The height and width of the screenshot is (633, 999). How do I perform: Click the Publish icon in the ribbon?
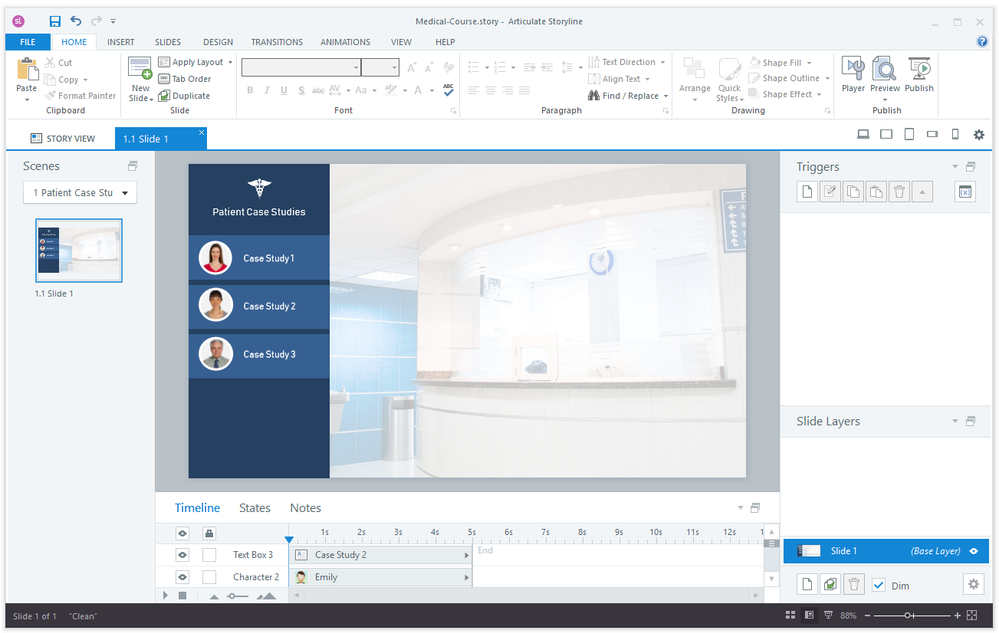coord(919,74)
